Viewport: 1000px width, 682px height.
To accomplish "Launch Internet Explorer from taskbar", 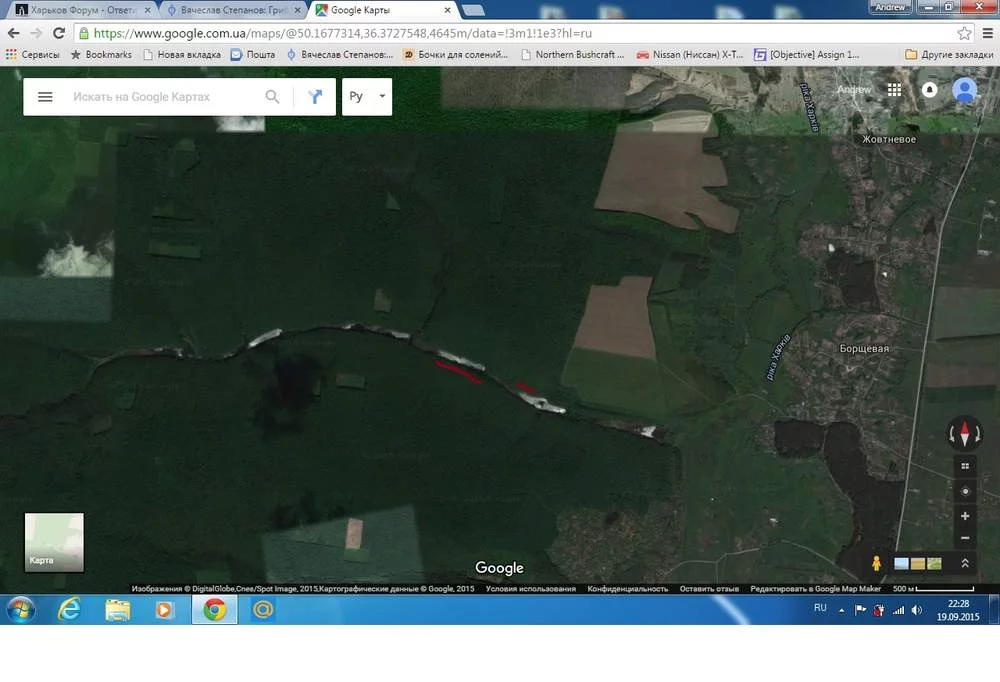I will tap(69, 610).
